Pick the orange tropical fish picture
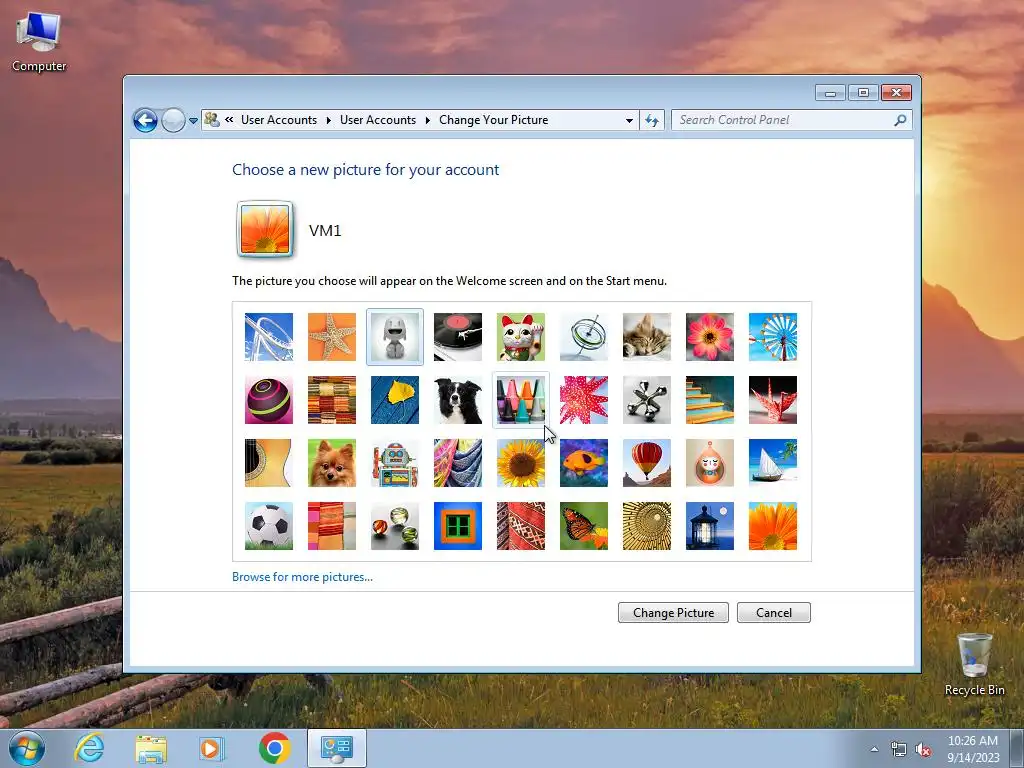This screenshot has width=1024, height=768. click(x=584, y=463)
